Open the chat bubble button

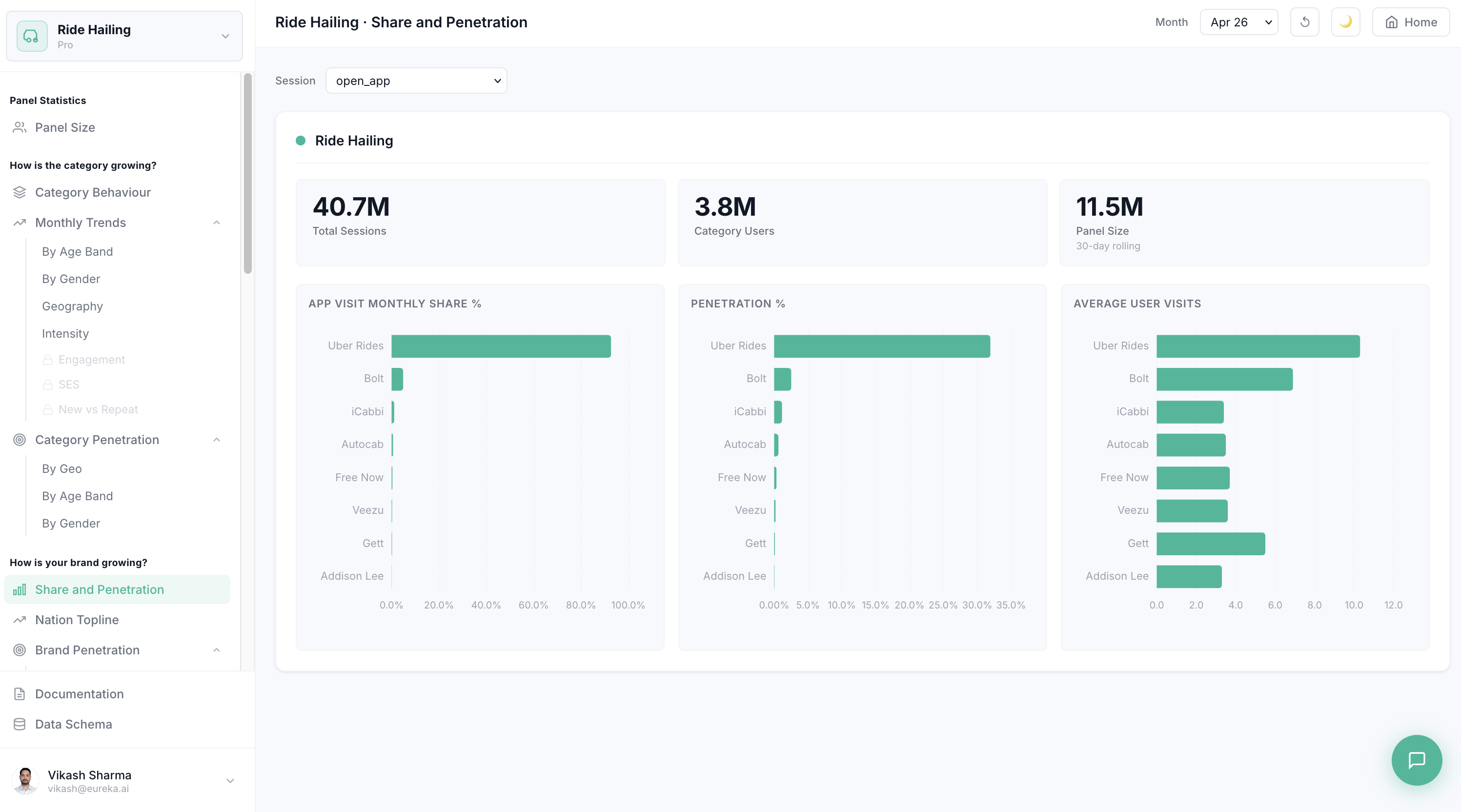point(1416,760)
